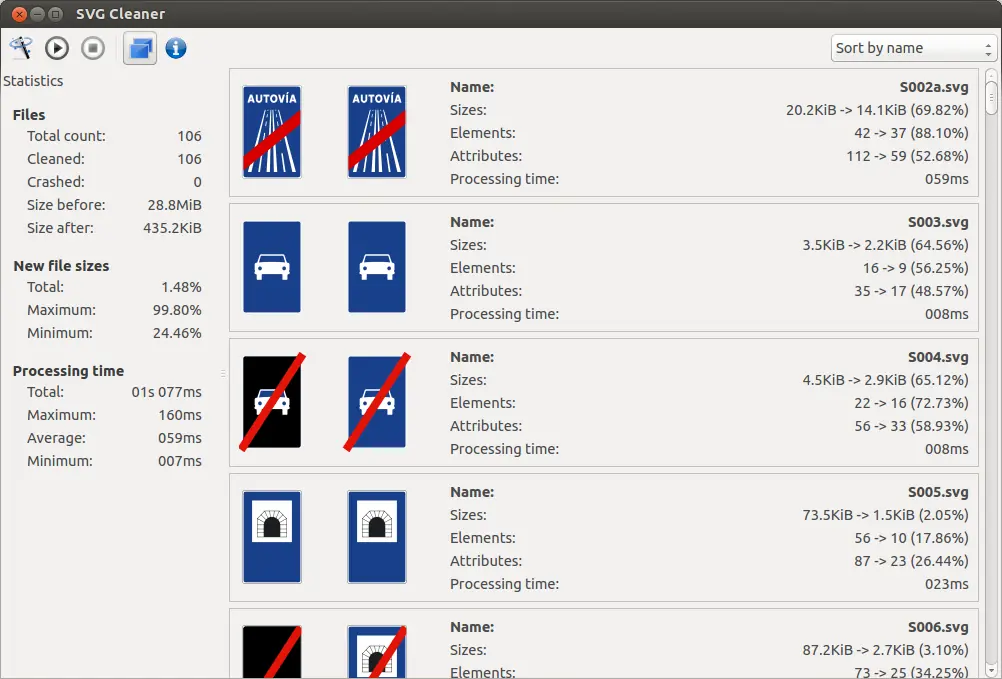Select cleaned thumbnail of S006.svg

(x=376, y=652)
